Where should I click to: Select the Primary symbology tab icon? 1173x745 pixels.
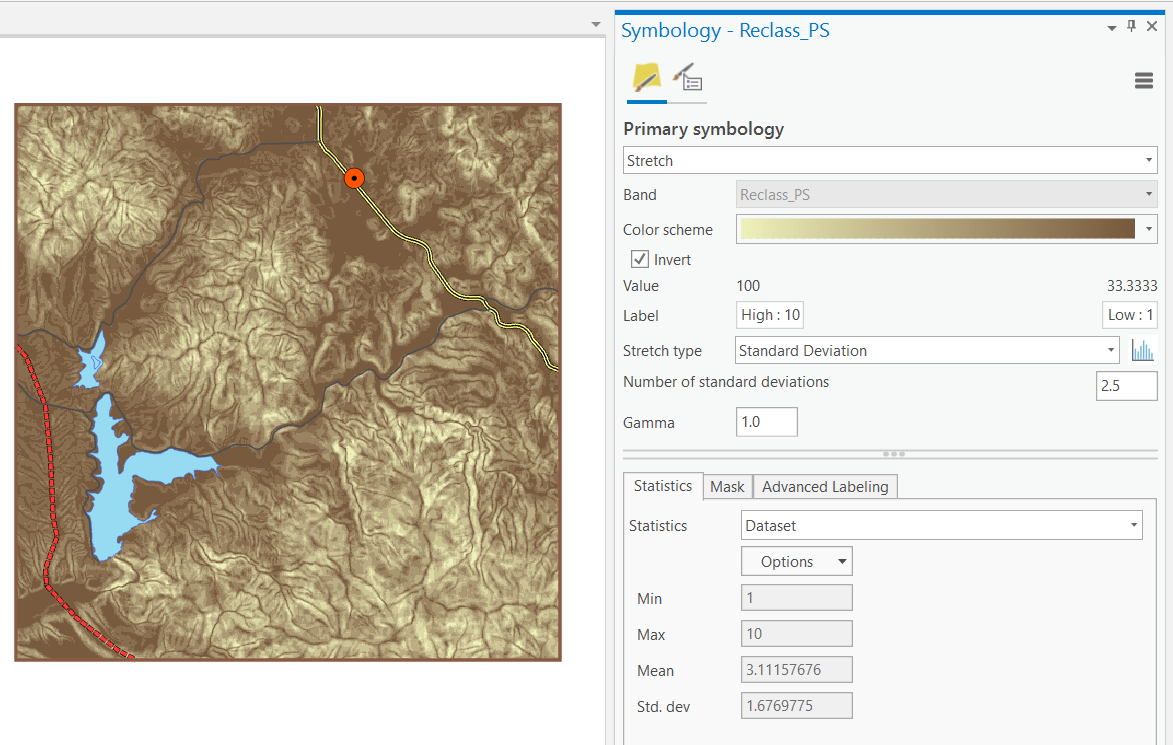[646, 78]
